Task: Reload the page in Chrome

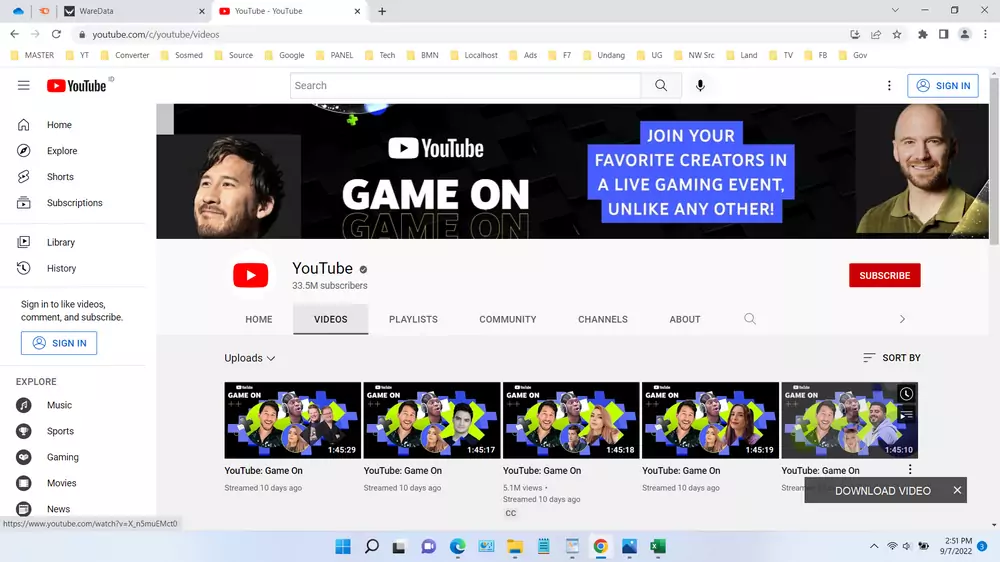Action: point(56,34)
